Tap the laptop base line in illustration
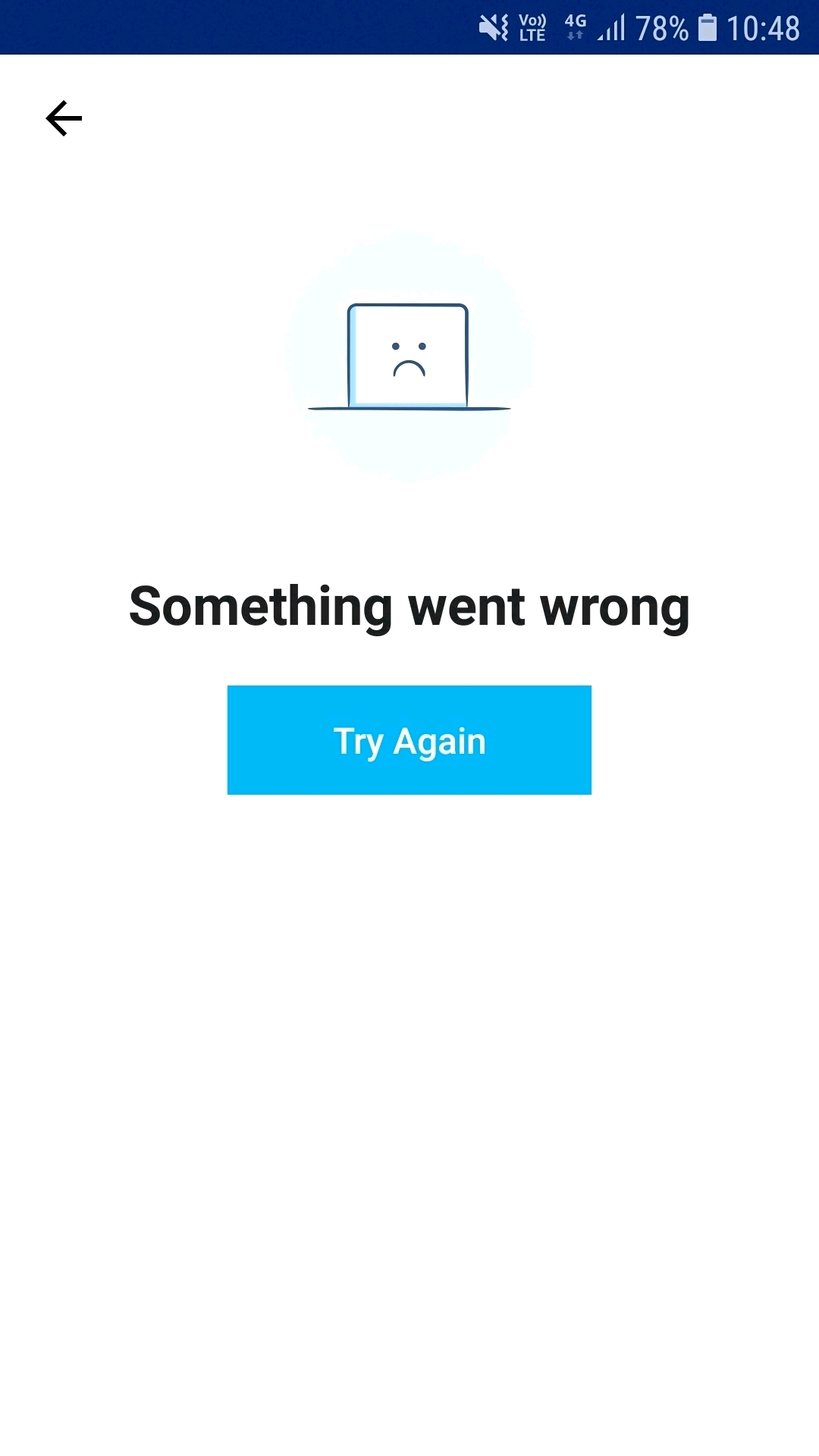Screen dimensions: 819x1456 click(x=409, y=409)
